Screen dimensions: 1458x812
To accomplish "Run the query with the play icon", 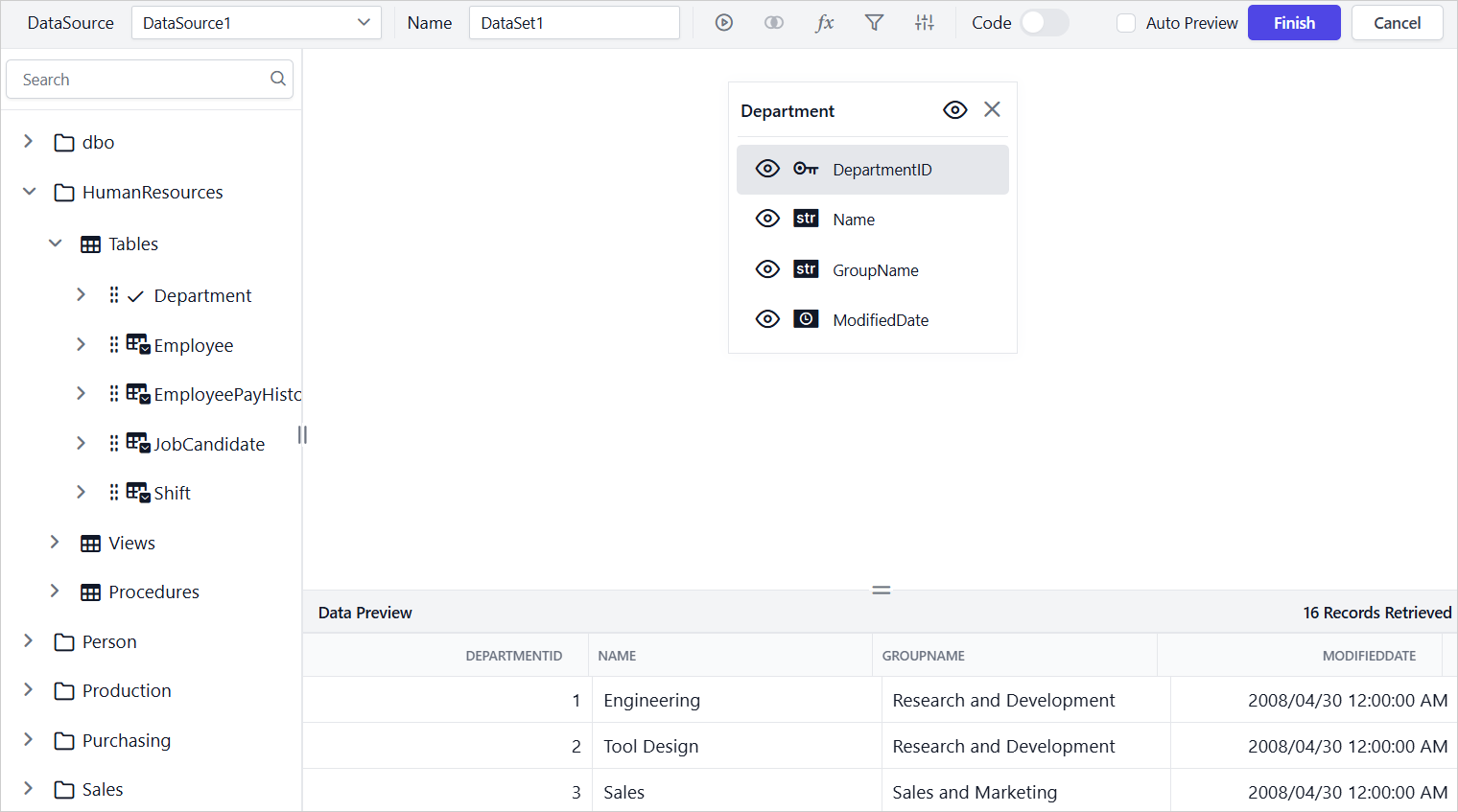I will click(724, 22).
